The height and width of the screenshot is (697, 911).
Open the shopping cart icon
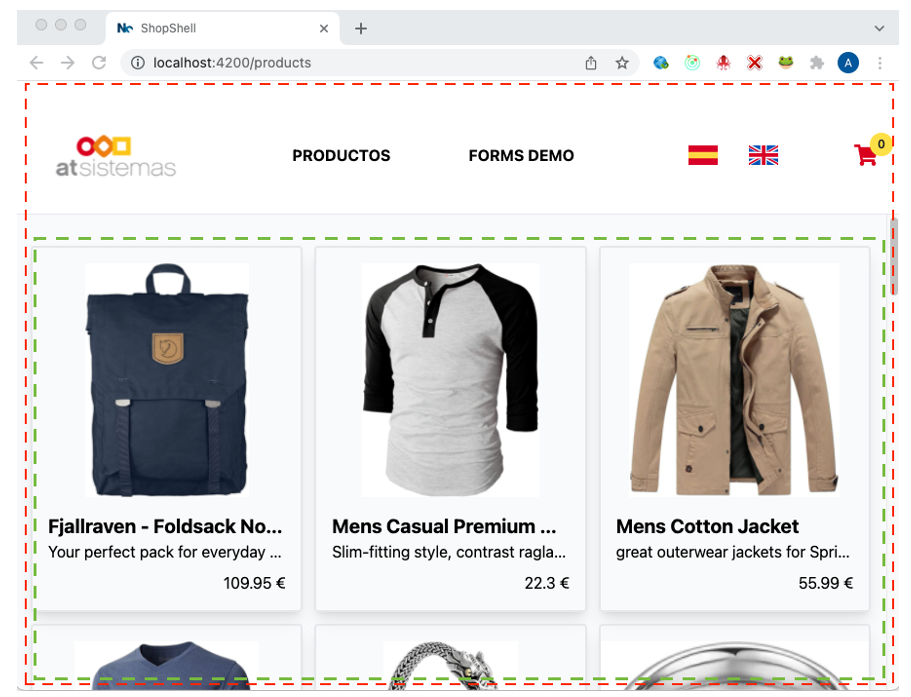(865, 155)
